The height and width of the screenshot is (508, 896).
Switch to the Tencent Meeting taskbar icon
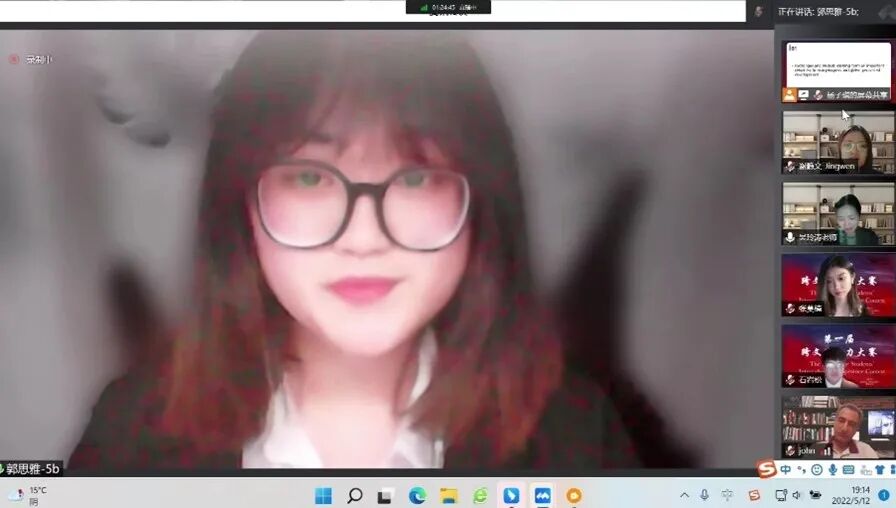(x=542, y=495)
